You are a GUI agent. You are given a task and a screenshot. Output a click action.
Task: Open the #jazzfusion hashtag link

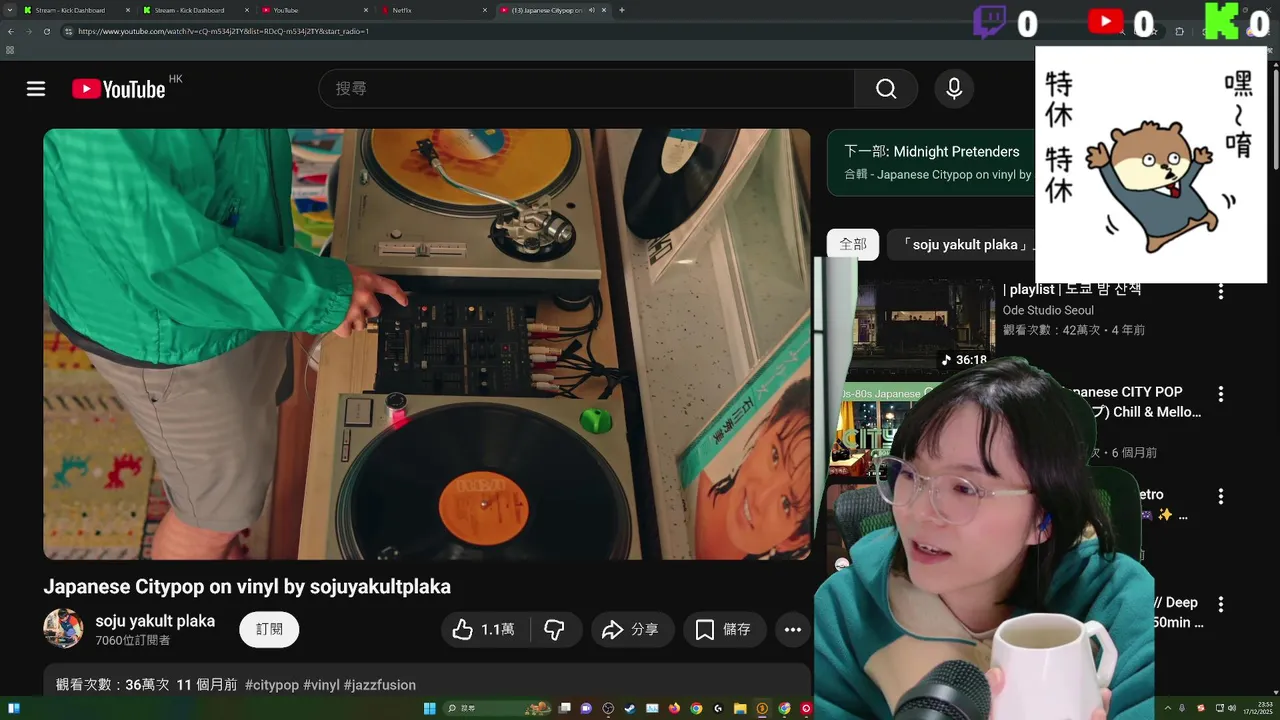point(380,685)
